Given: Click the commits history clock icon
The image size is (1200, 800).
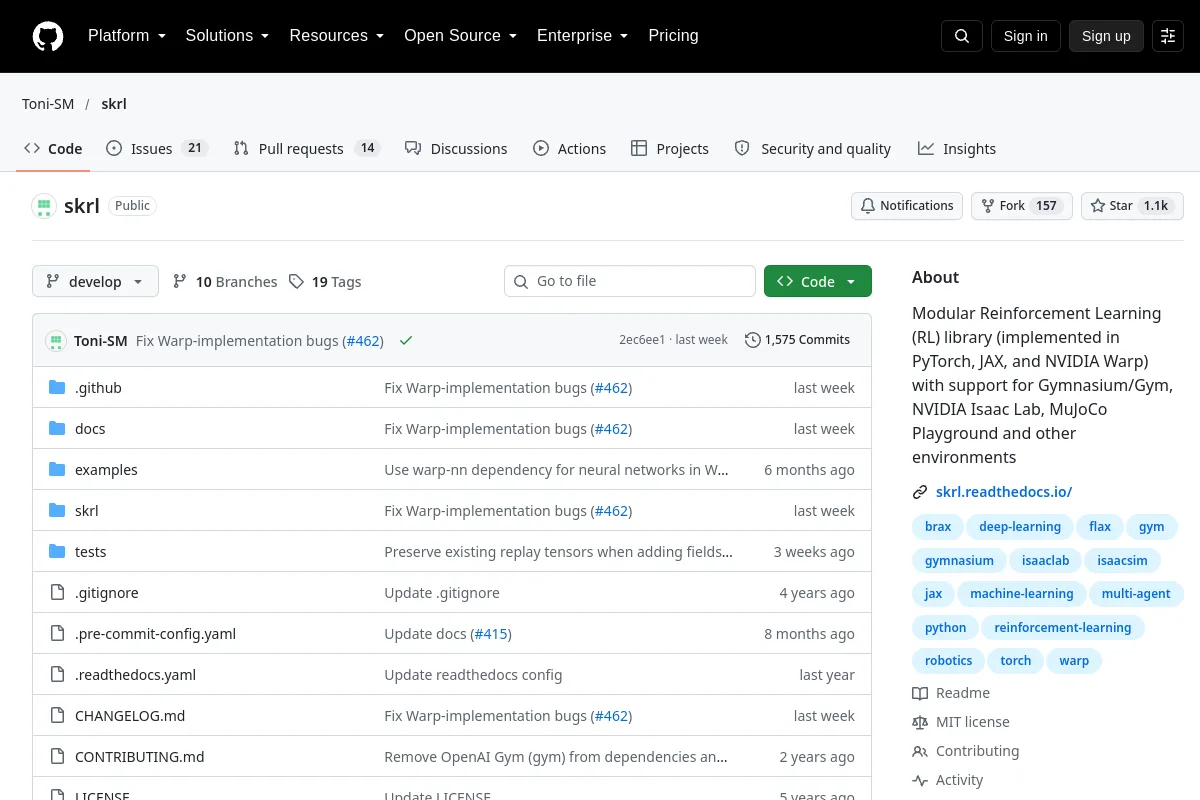Looking at the screenshot, I should [x=752, y=340].
